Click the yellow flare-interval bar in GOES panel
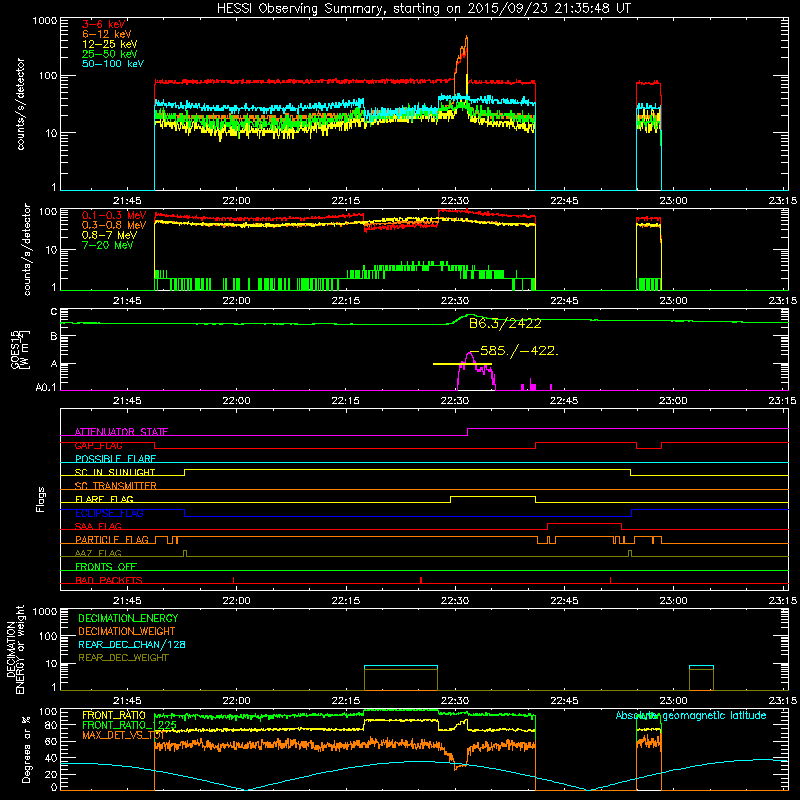The image size is (800, 800). pyautogui.click(x=462, y=364)
